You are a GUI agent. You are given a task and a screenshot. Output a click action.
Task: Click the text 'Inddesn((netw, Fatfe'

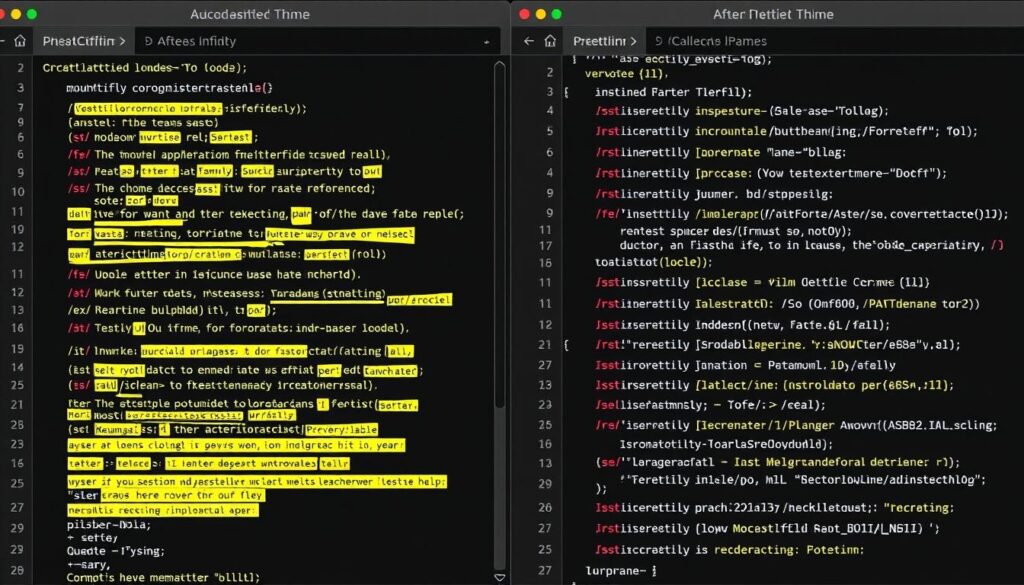(x=760, y=324)
